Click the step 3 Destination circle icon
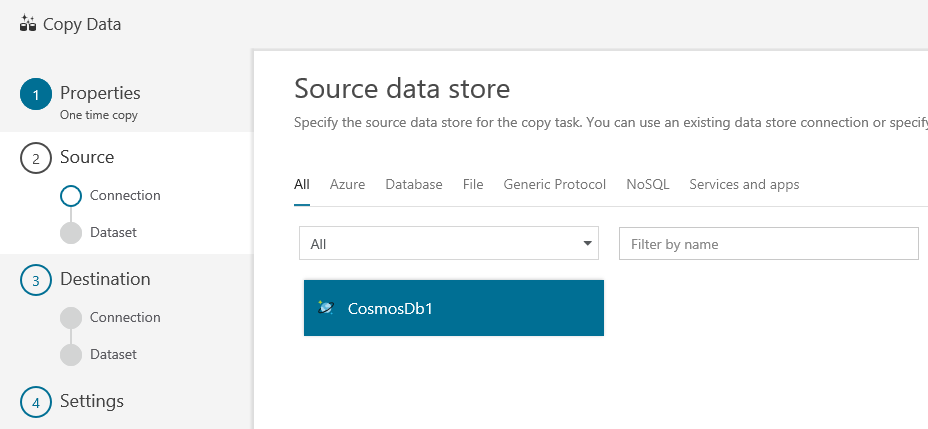This screenshot has width=928, height=429. click(x=36, y=280)
